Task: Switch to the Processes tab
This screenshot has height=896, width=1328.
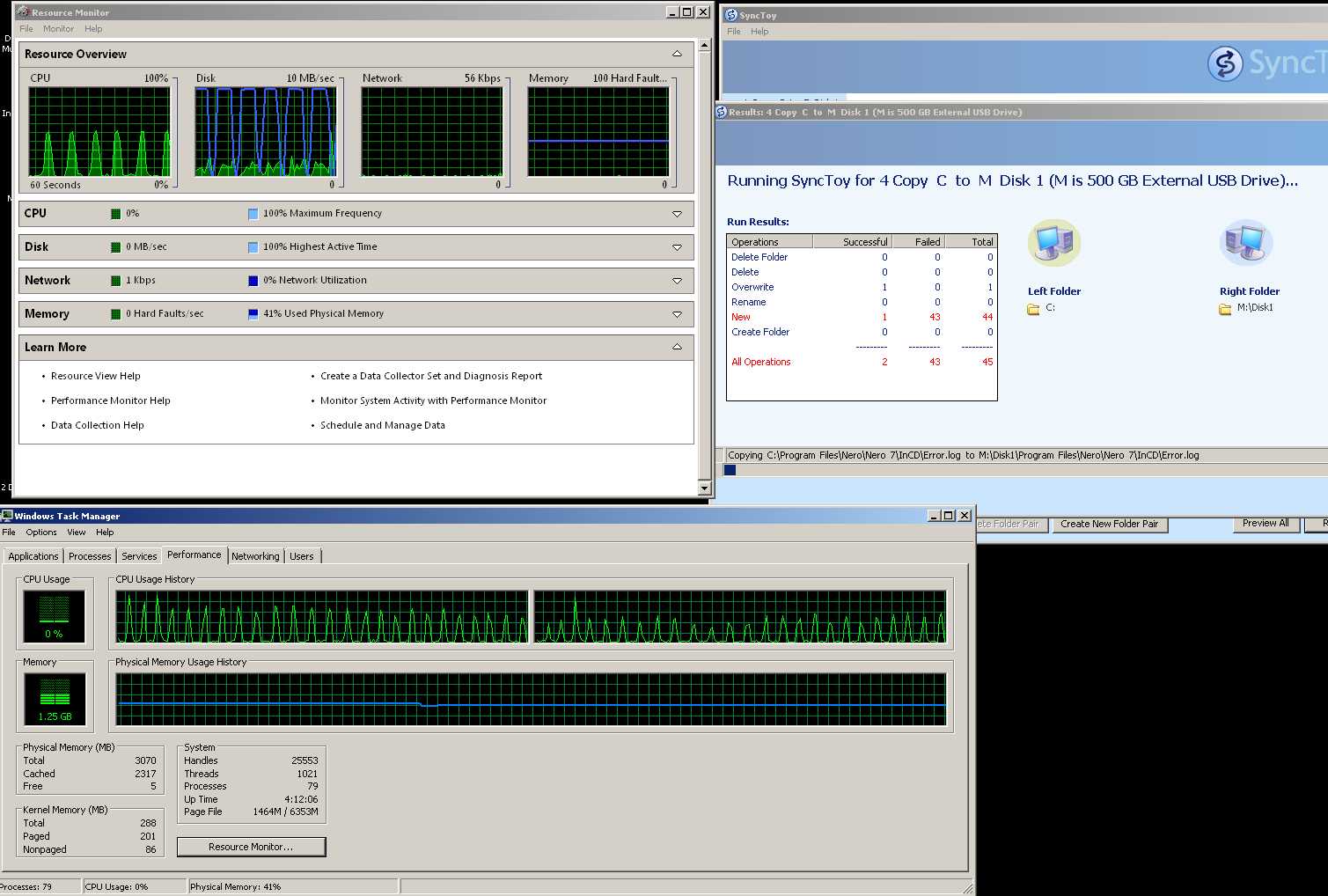Action: coord(90,556)
